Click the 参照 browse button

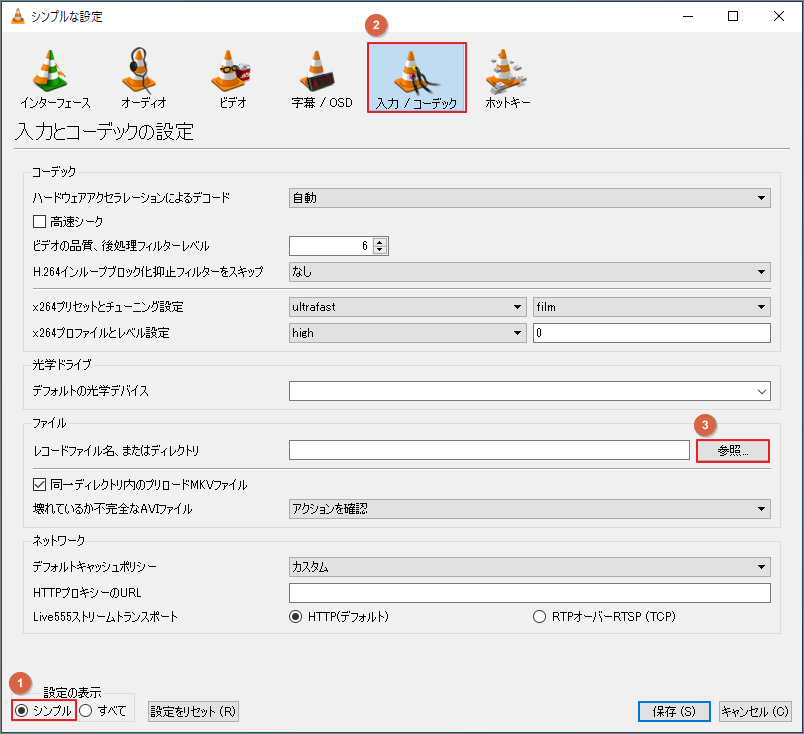point(733,450)
